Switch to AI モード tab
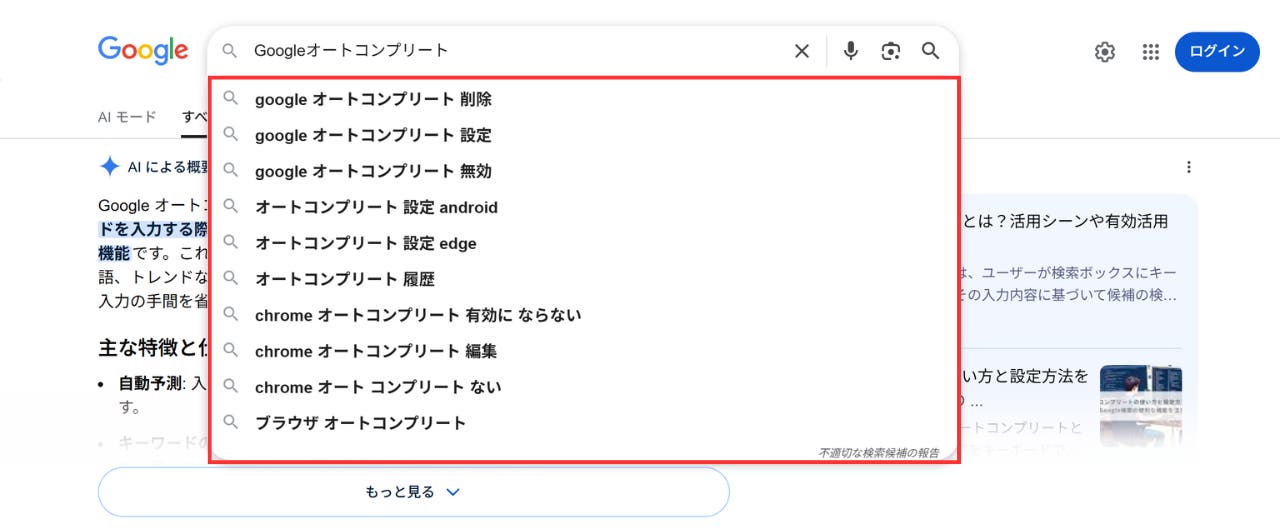This screenshot has width=1280, height=529. [x=127, y=117]
